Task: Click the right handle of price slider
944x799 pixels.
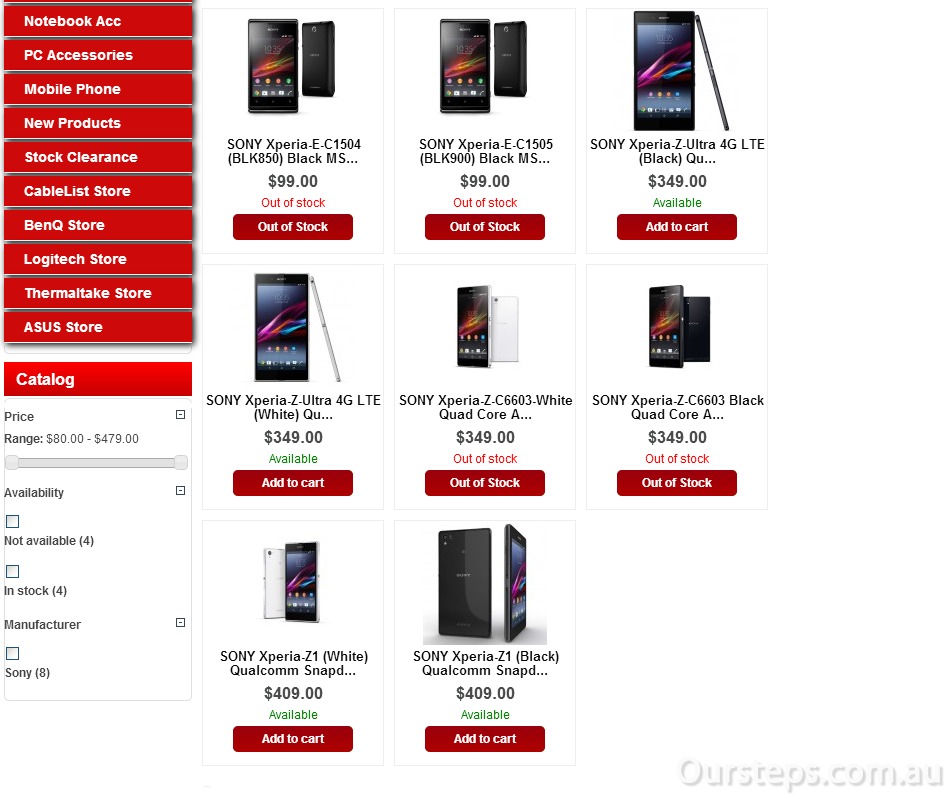Action: point(181,462)
